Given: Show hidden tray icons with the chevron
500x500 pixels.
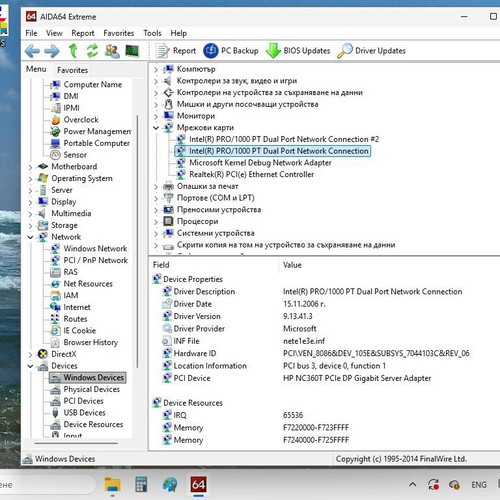Looking at the screenshot, I should click(413, 484).
